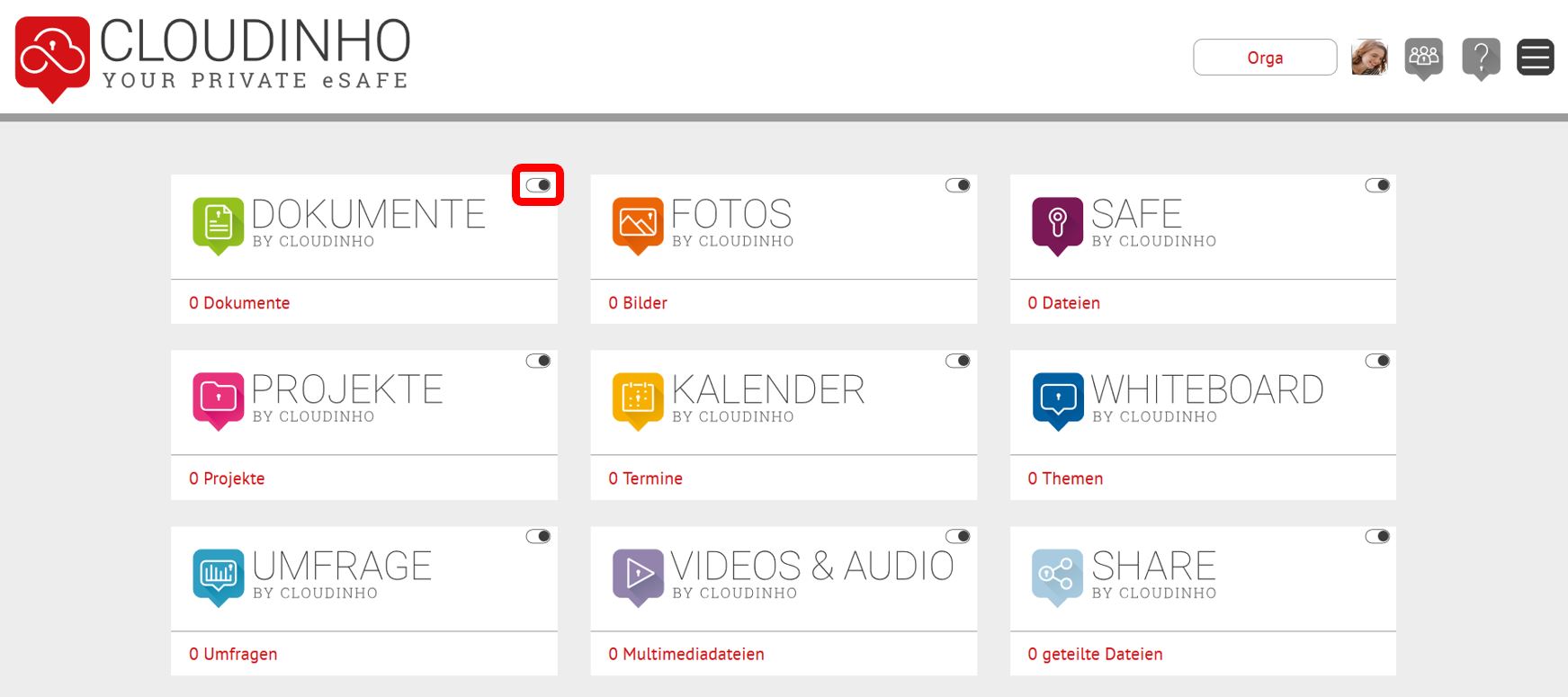This screenshot has height=697, width=1568.
Task: Open the Kalender yellow calendar icon
Action: (x=638, y=400)
